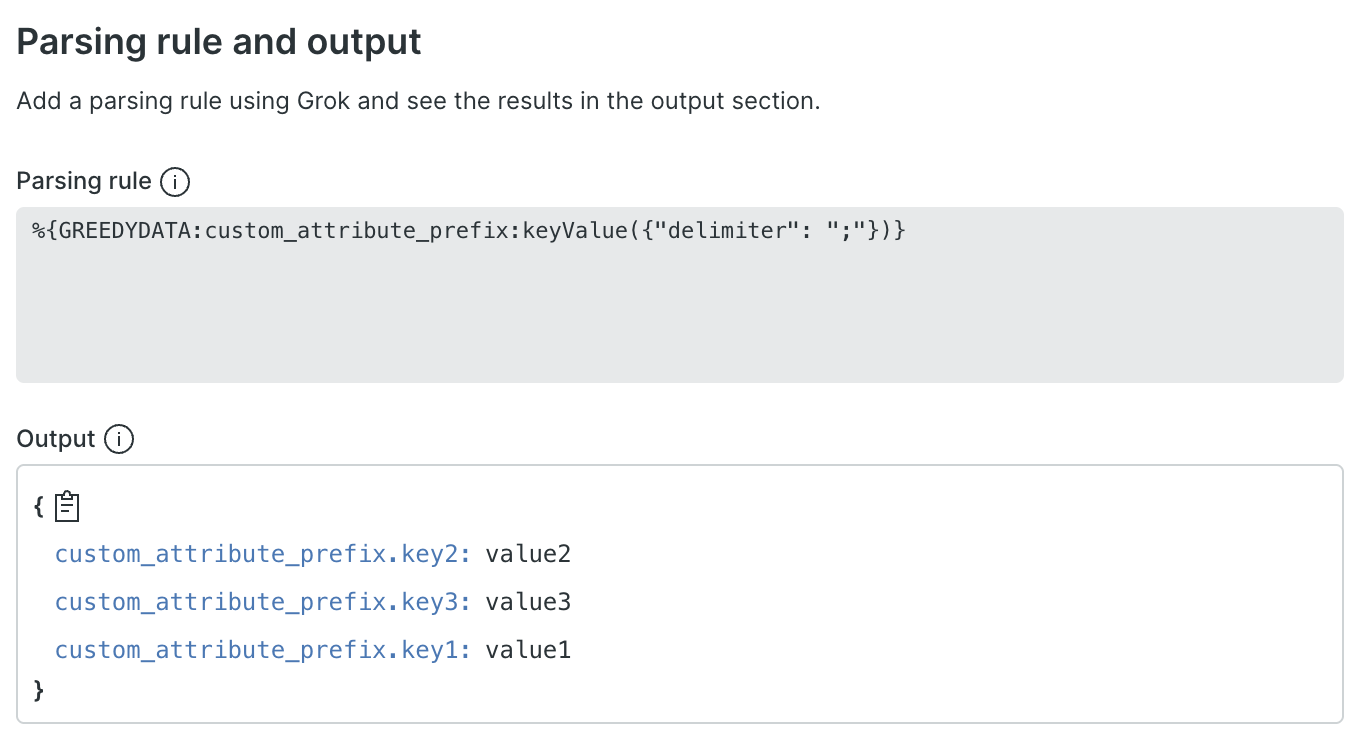This screenshot has width=1366, height=744.
Task: Copy output using the clipboard icon
Action: (67, 507)
